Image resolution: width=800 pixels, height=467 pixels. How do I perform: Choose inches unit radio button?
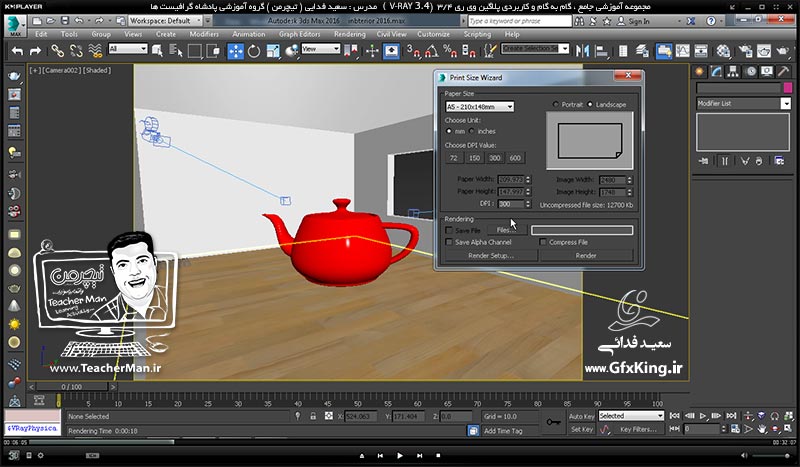(471, 131)
